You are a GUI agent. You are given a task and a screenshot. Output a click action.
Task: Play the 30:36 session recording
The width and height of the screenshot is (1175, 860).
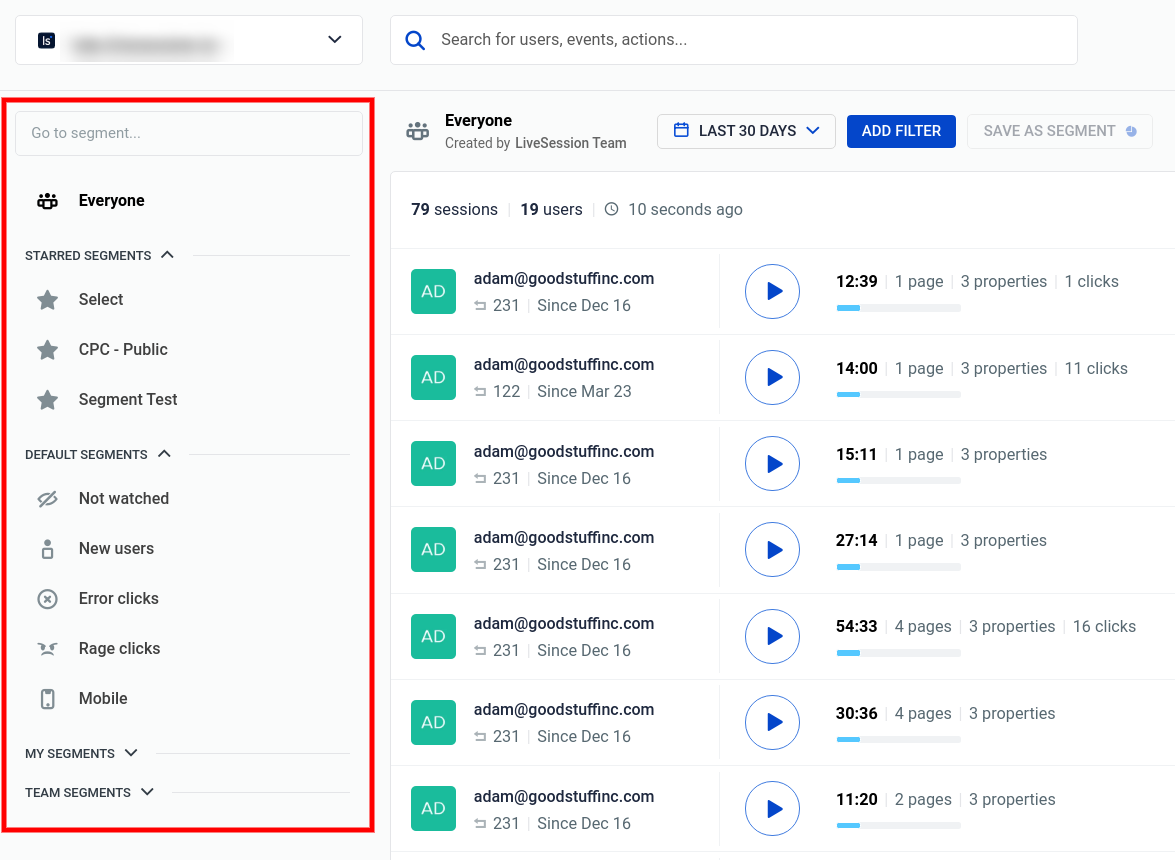(x=773, y=722)
